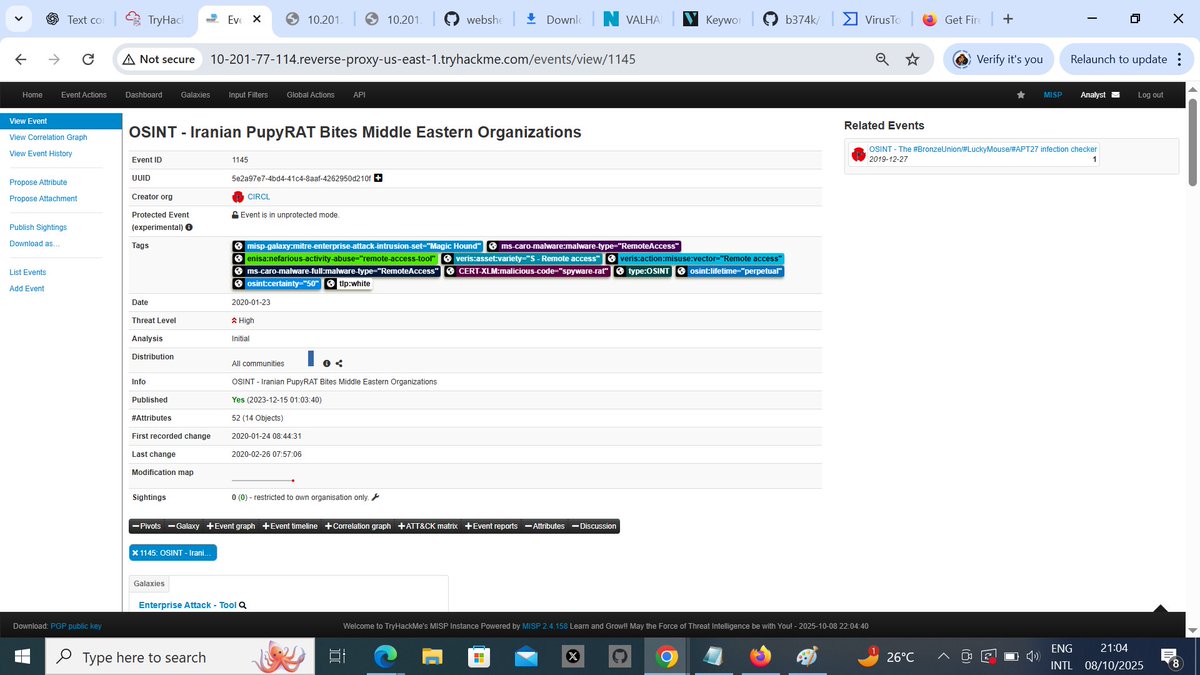Select View Event History in sidebar
This screenshot has height=675, width=1200.
[41, 153]
